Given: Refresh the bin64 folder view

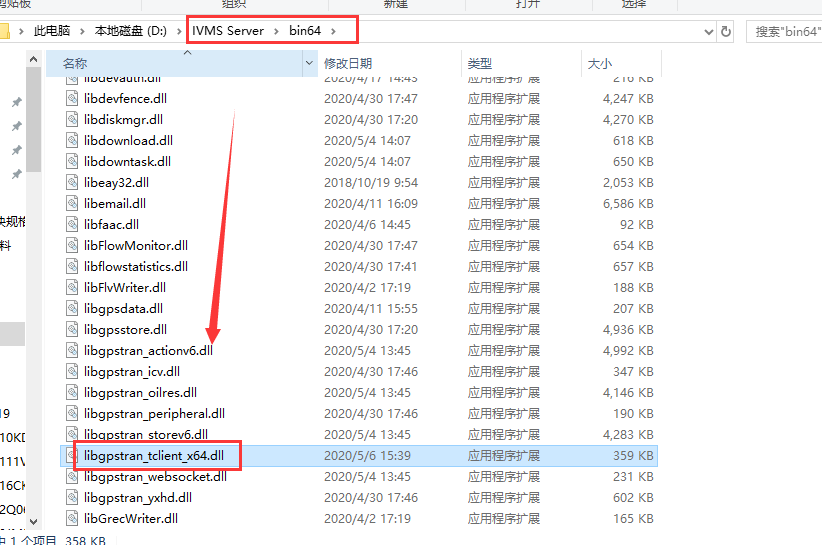Looking at the screenshot, I should pyautogui.click(x=726, y=31).
